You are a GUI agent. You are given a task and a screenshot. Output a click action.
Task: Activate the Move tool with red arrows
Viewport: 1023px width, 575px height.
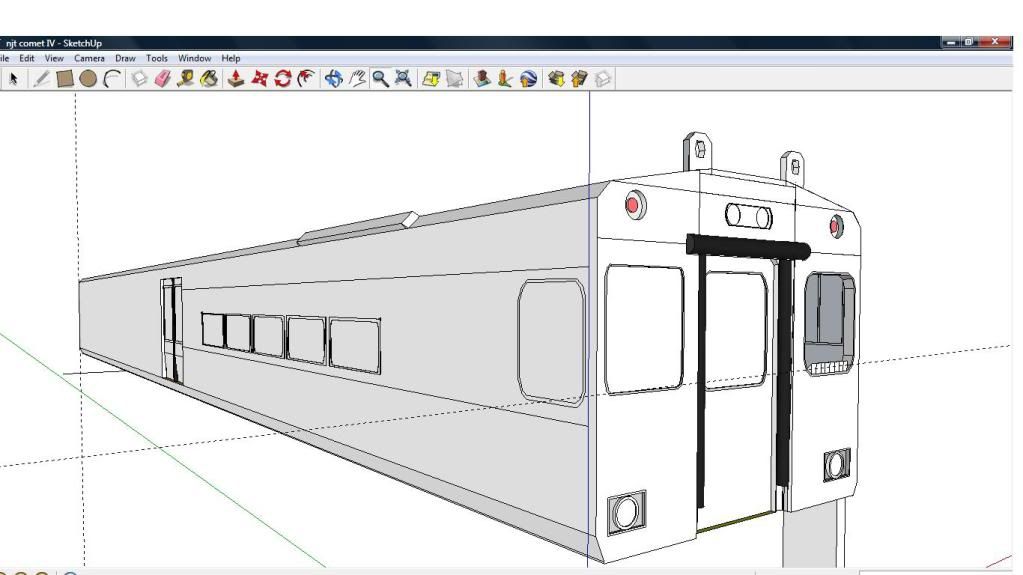click(x=260, y=78)
